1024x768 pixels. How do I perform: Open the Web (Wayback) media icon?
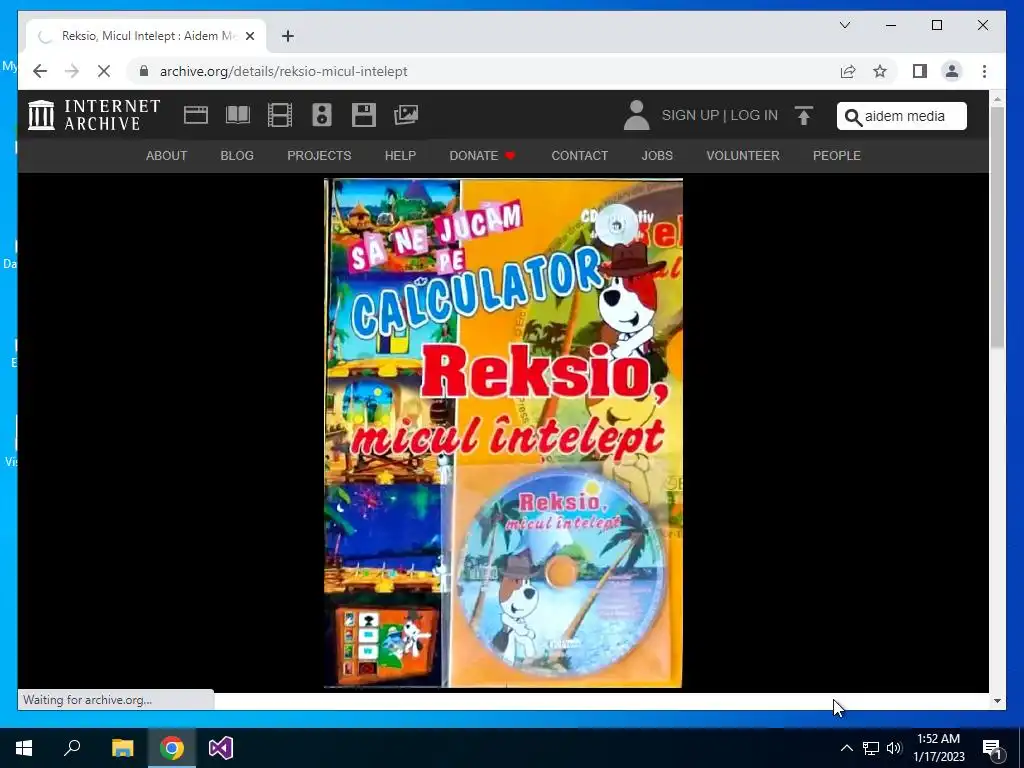tap(196, 115)
